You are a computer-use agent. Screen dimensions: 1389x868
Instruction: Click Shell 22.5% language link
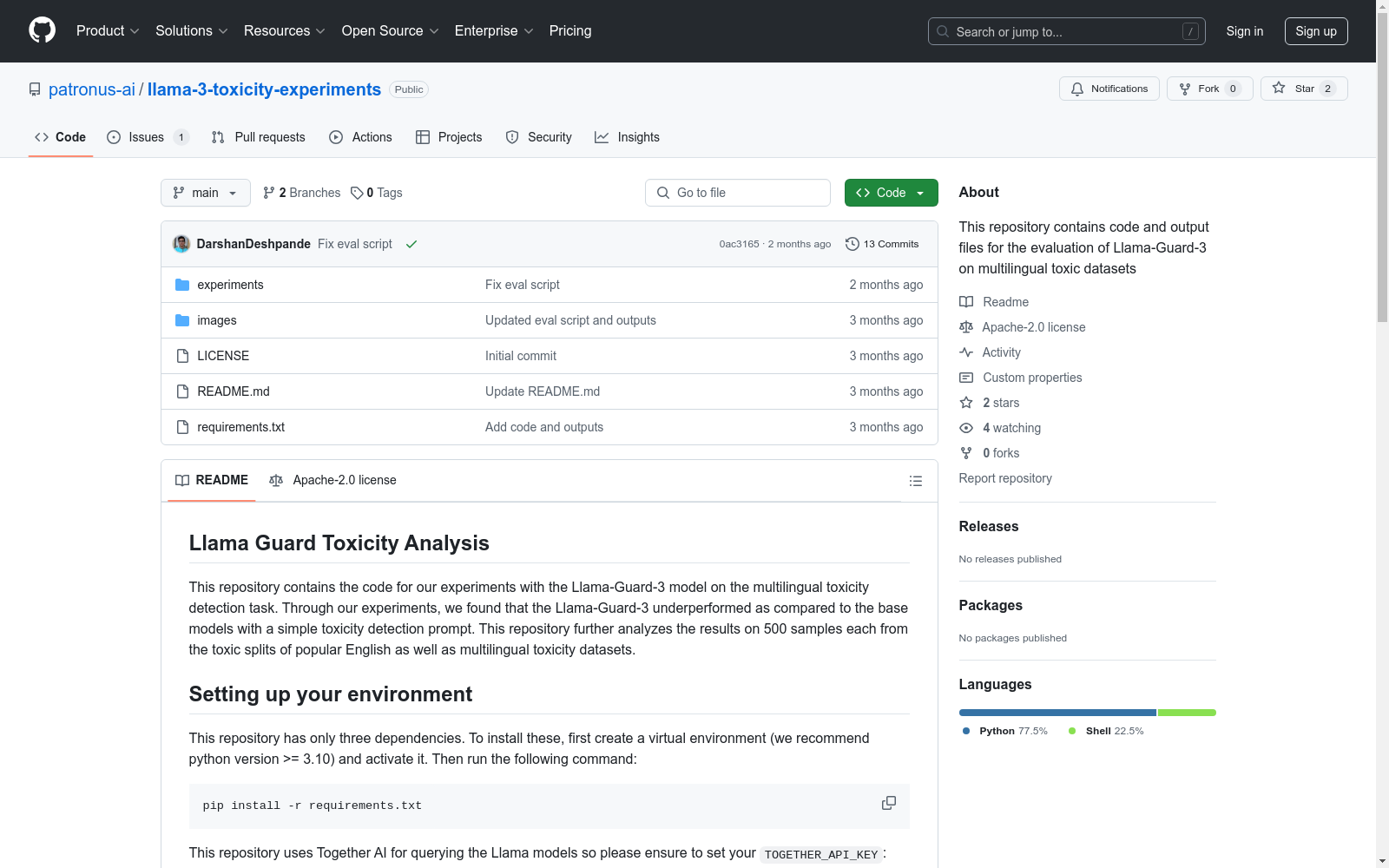(1106, 731)
